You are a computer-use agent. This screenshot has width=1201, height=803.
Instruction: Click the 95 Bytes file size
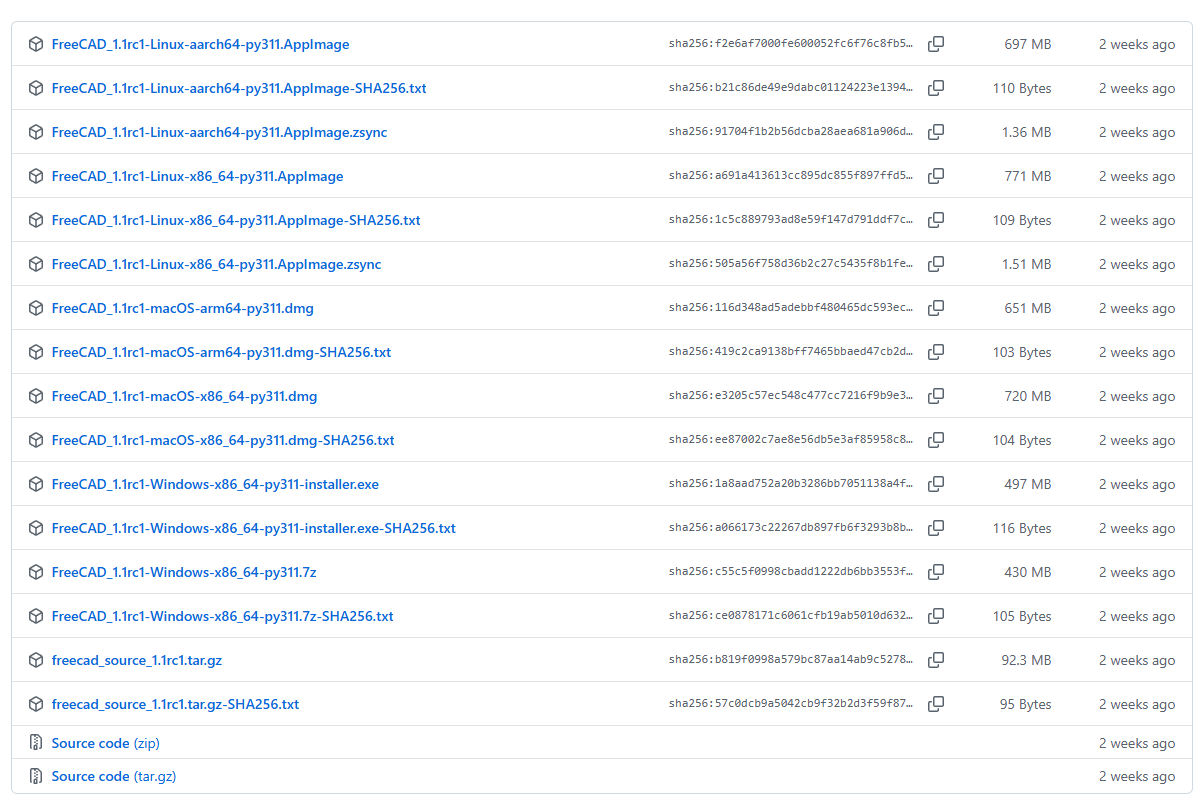[x=1026, y=704]
